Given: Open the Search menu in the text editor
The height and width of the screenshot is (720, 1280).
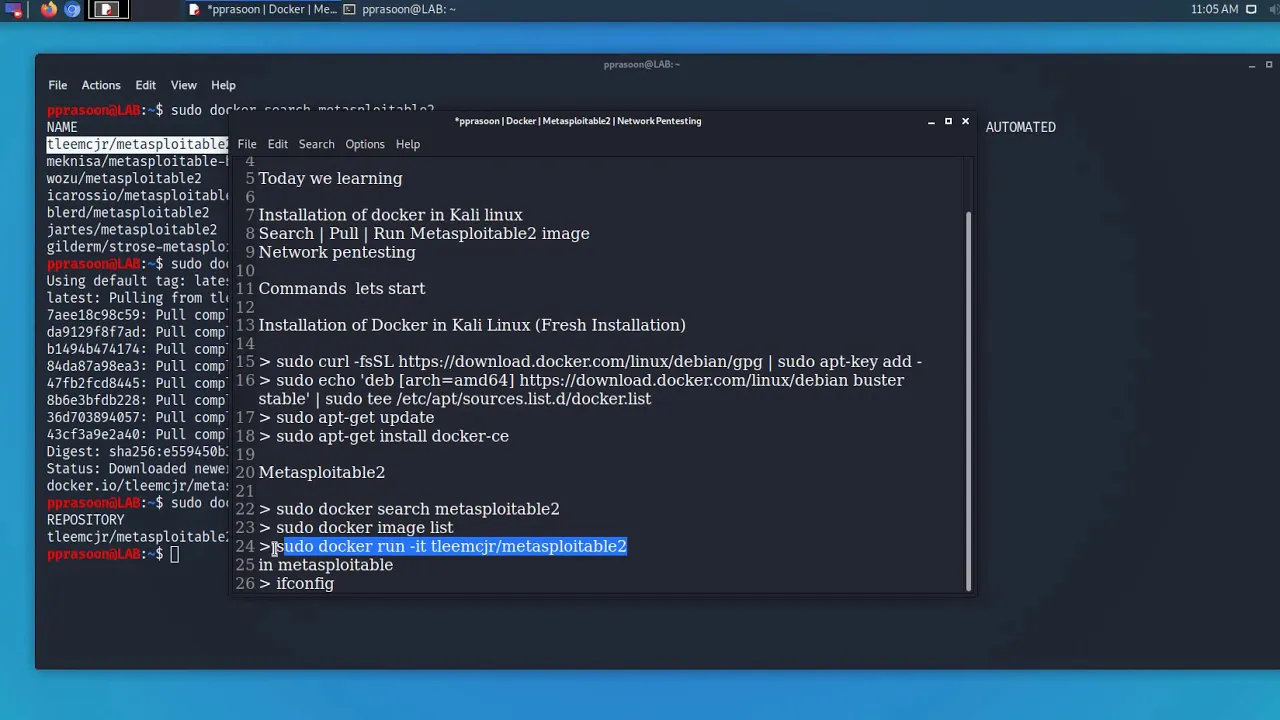Looking at the screenshot, I should [316, 144].
